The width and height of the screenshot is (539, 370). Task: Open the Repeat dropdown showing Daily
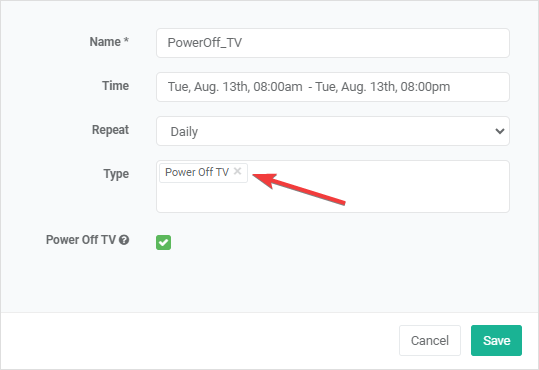click(x=333, y=131)
